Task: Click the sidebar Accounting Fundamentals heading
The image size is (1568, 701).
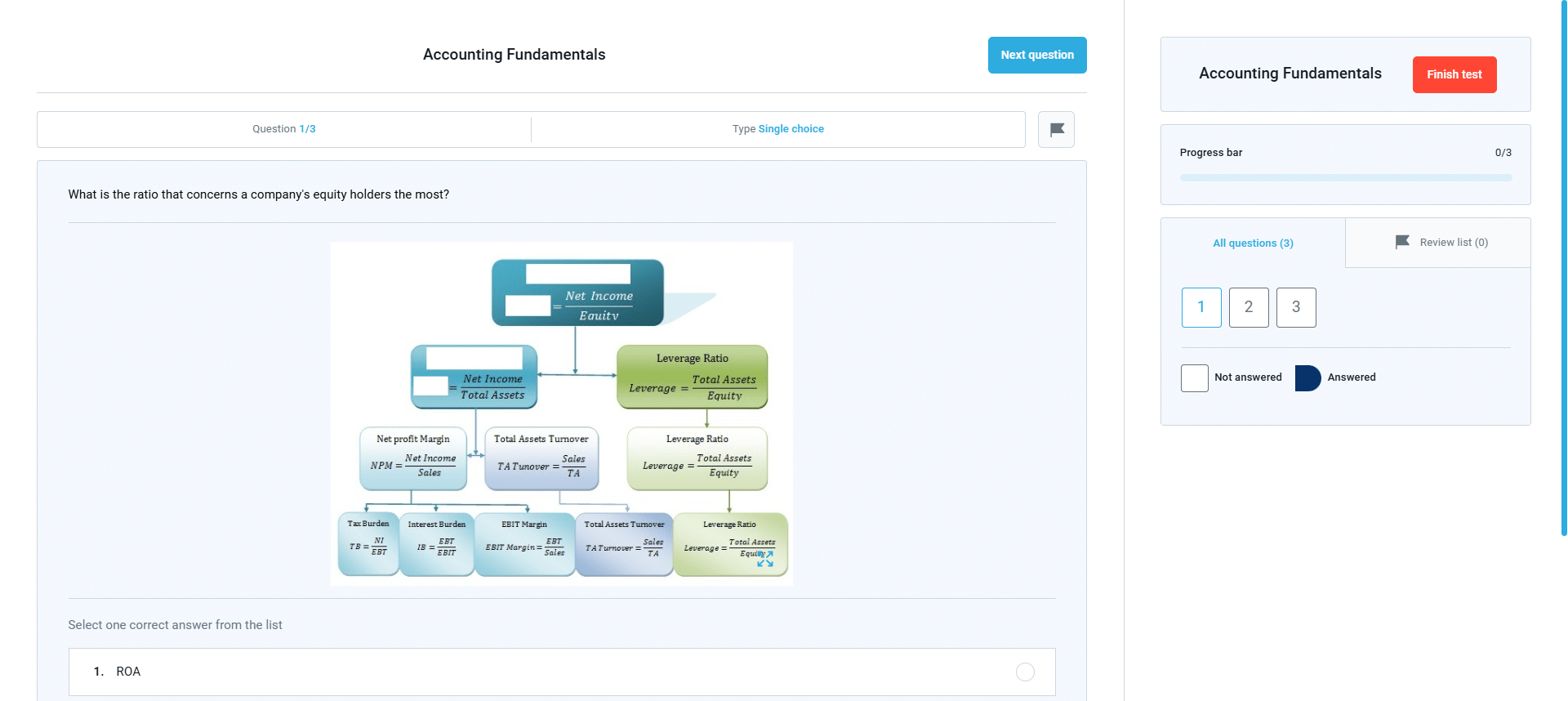Action: (1290, 74)
